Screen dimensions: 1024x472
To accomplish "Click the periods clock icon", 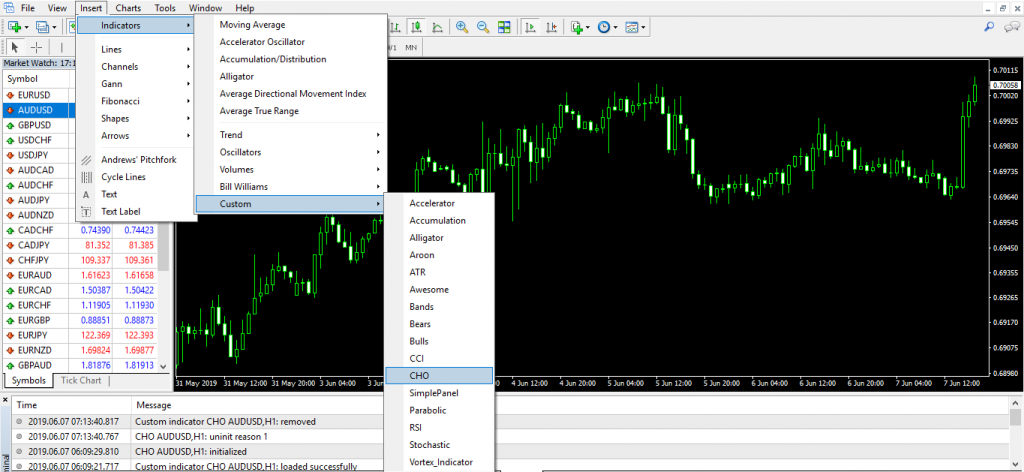I will 604,27.
